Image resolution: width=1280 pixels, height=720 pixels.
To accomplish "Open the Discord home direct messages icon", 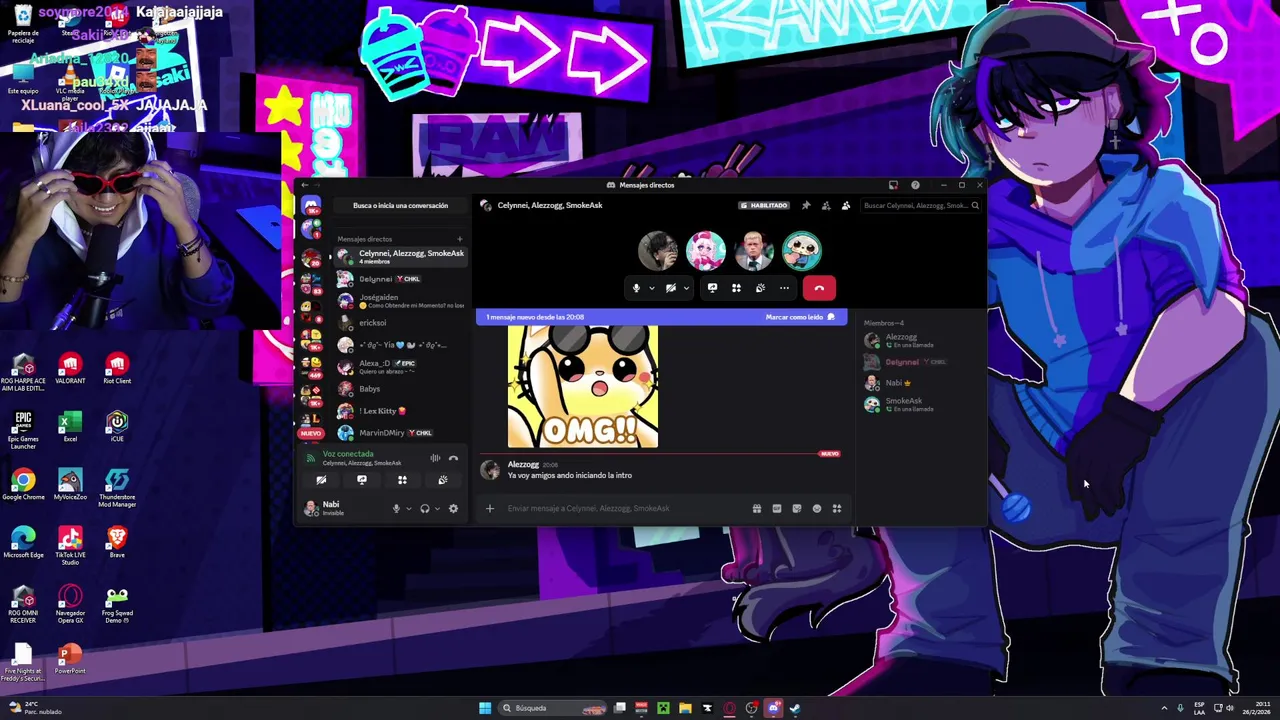I will 311,205.
